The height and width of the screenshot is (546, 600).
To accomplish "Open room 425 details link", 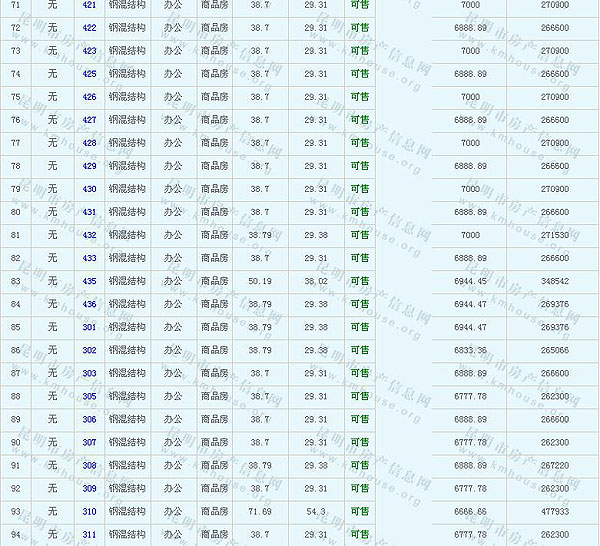I will pos(89,74).
